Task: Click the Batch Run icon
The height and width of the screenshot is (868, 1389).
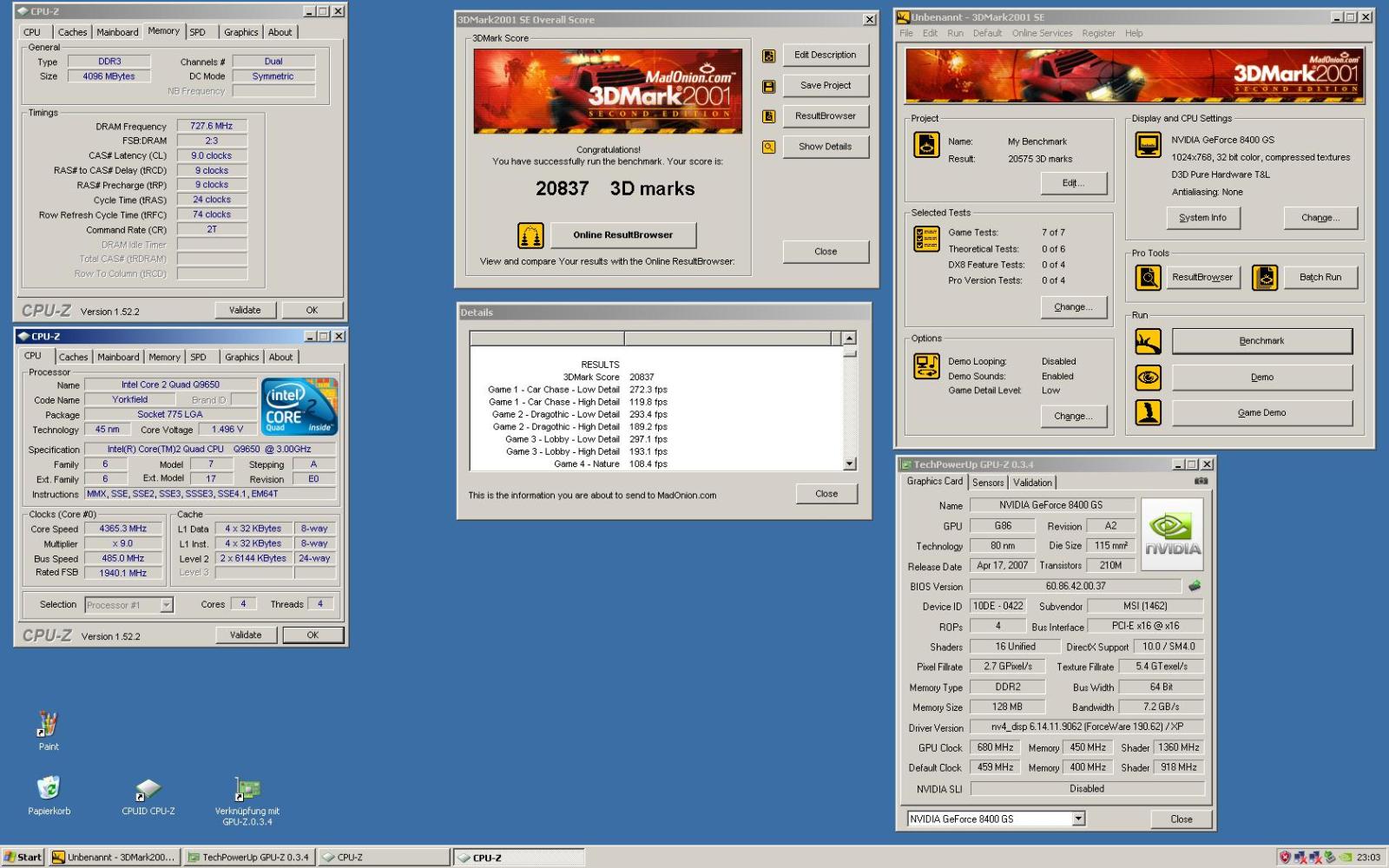Action: (1265, 278)
